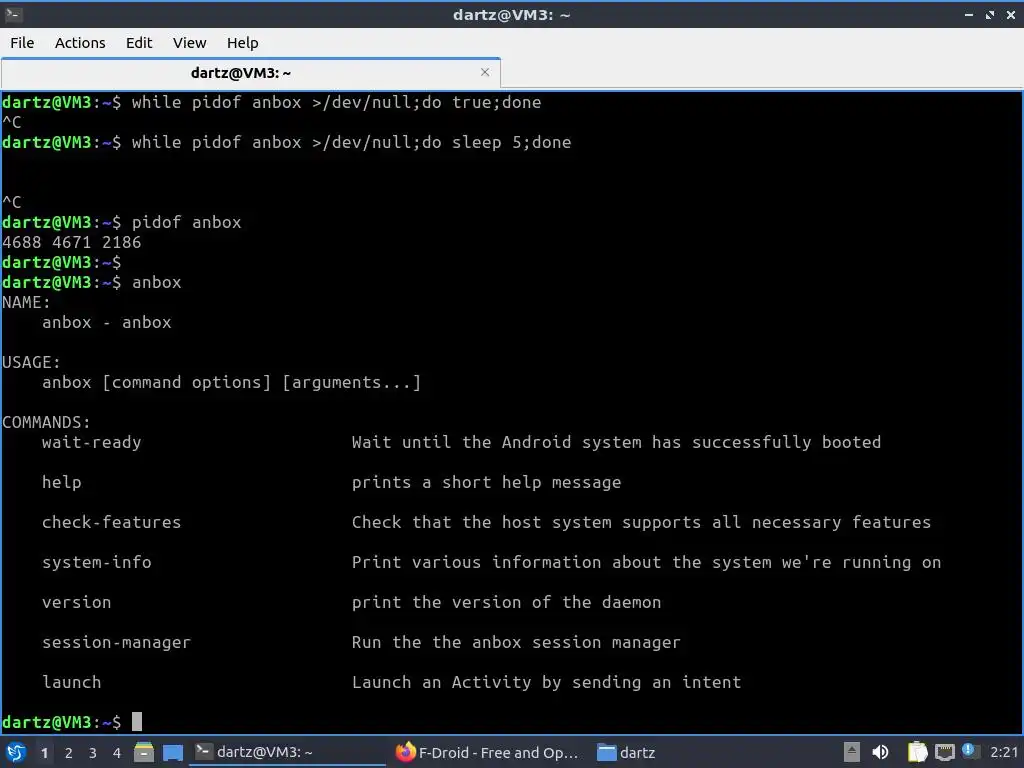Screen dimensions: 1024x768
Task: Switch to F-Droid Firefox window in taskbar
Action: pos(488,752)
